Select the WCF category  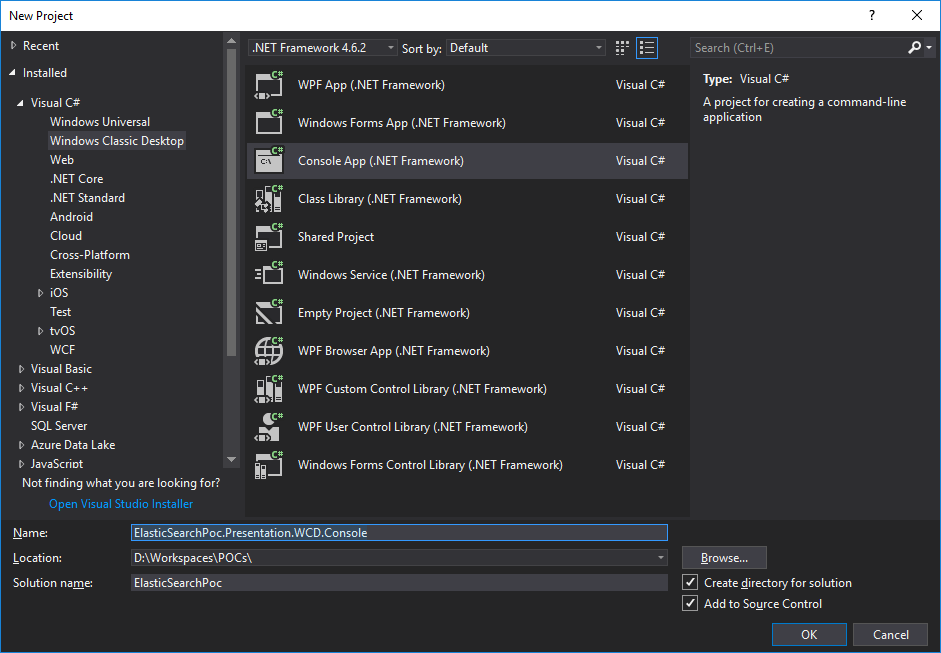tap(62, 350)
